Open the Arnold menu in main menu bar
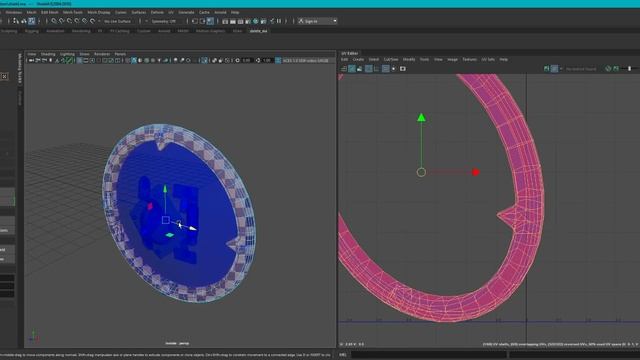640x360 pixels. [220, 12]
